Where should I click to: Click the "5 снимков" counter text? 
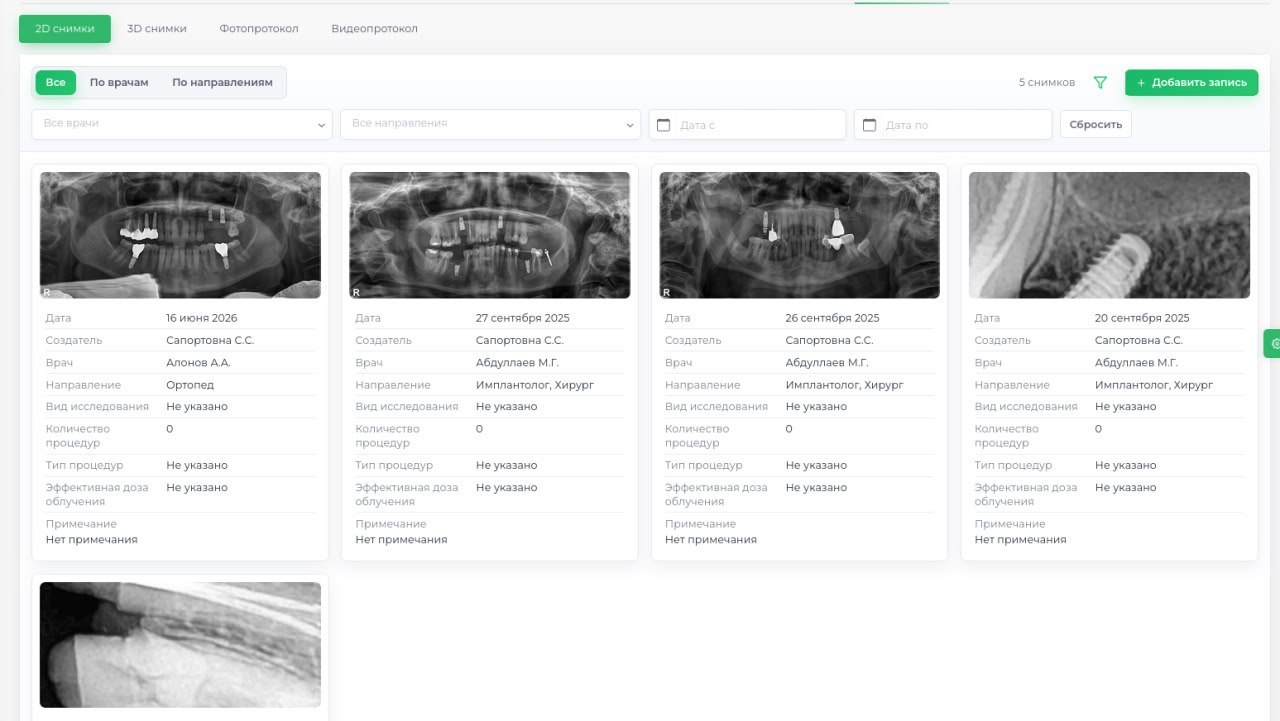point(1047,83)
